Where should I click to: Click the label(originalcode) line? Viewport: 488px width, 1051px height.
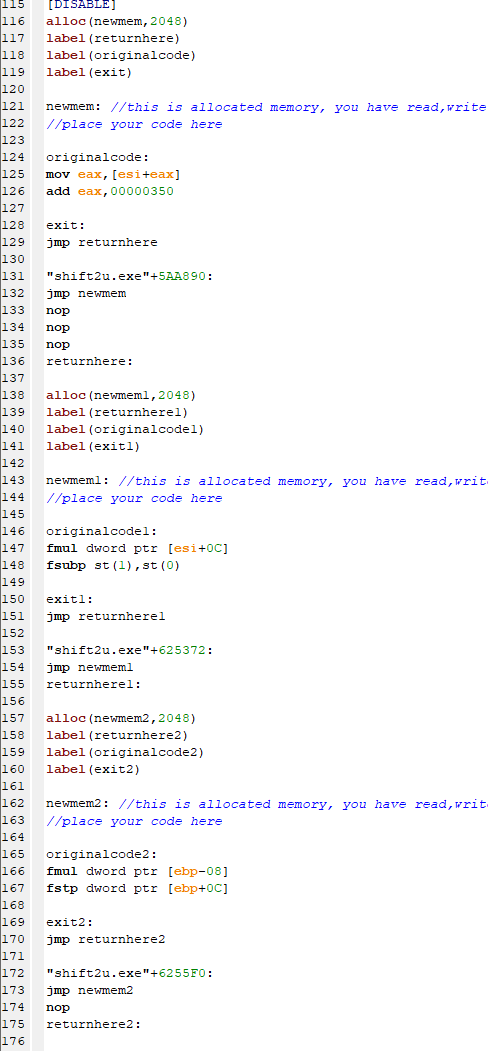coord(121,55)
